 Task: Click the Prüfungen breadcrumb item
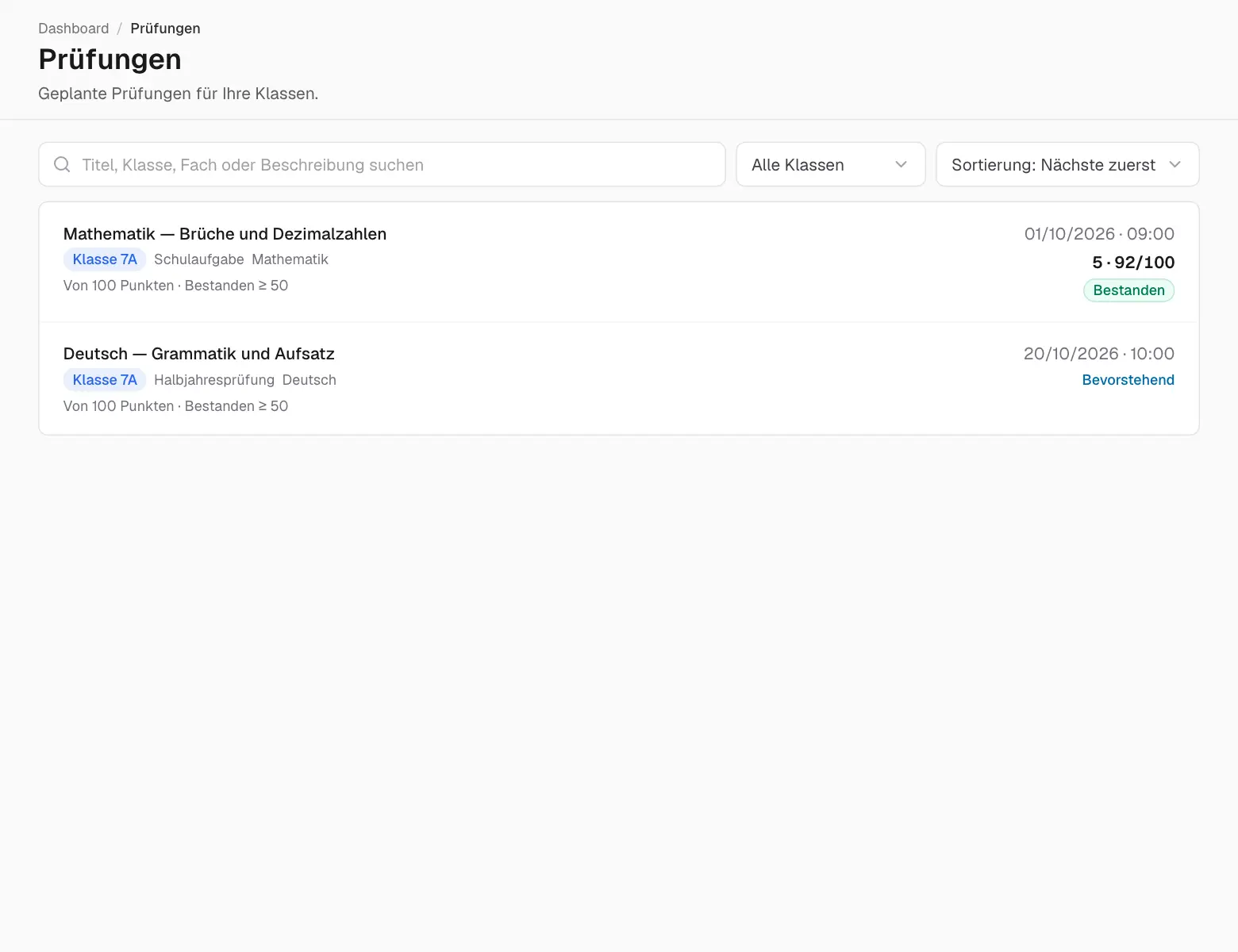click(165, 29)
